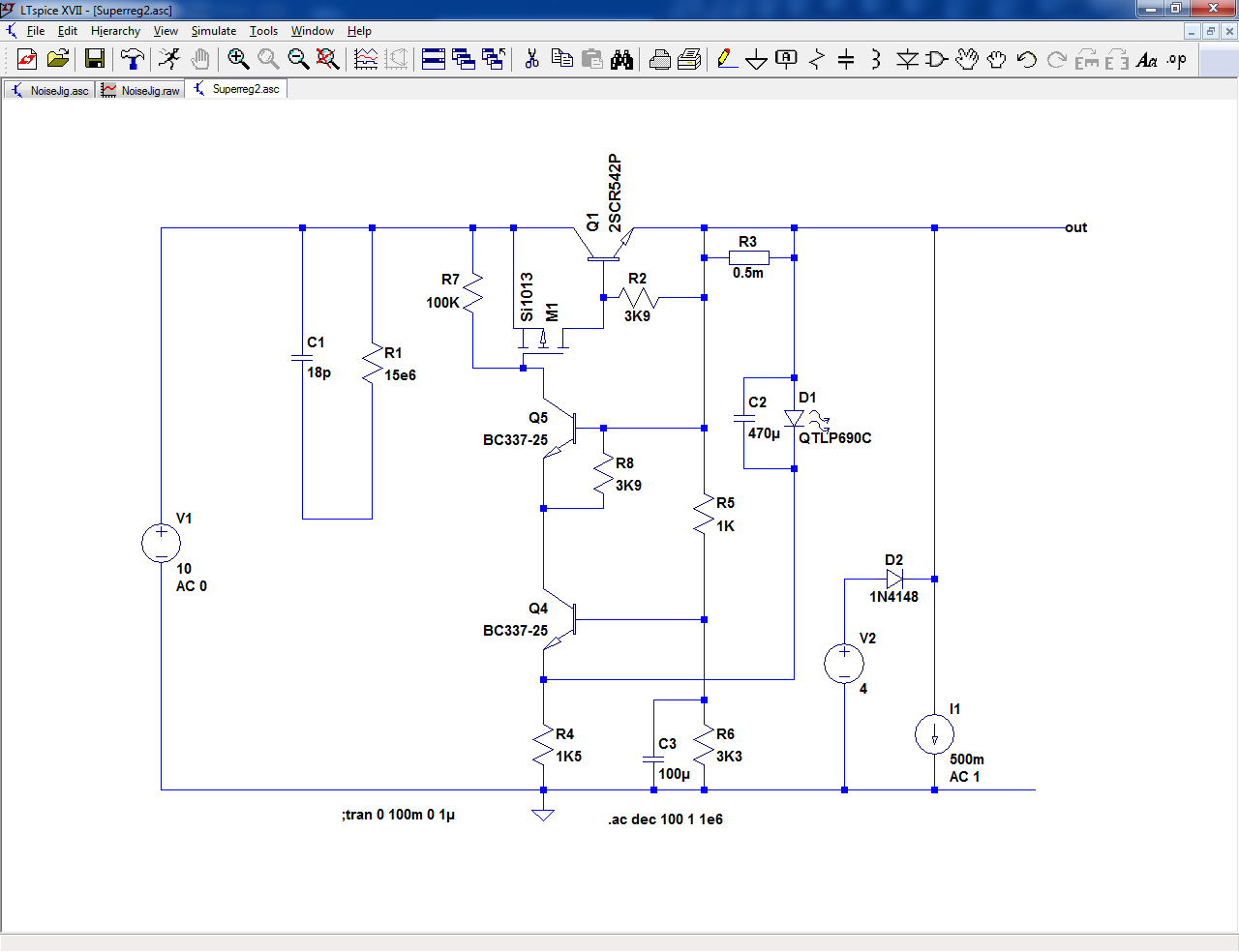Screen dimensions: 1239x952
Task: Save the schematic with the floppy icon
Action: [95, 60]
